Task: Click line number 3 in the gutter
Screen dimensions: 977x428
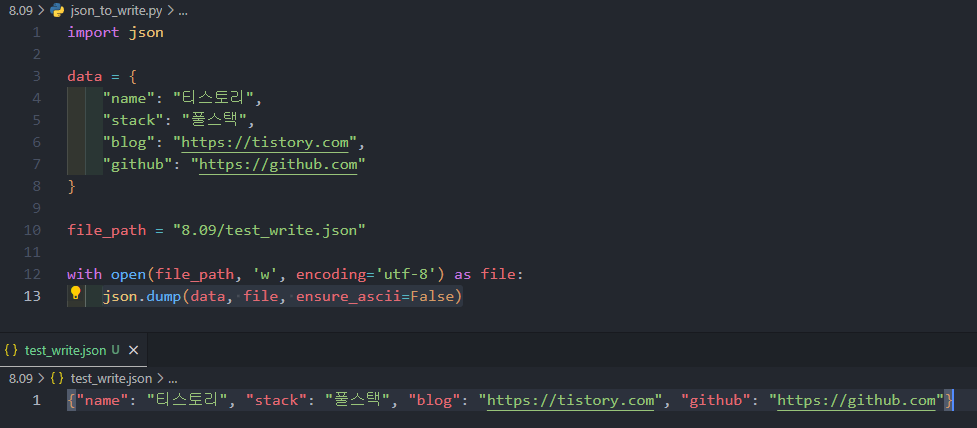Action: click(37, 77)
